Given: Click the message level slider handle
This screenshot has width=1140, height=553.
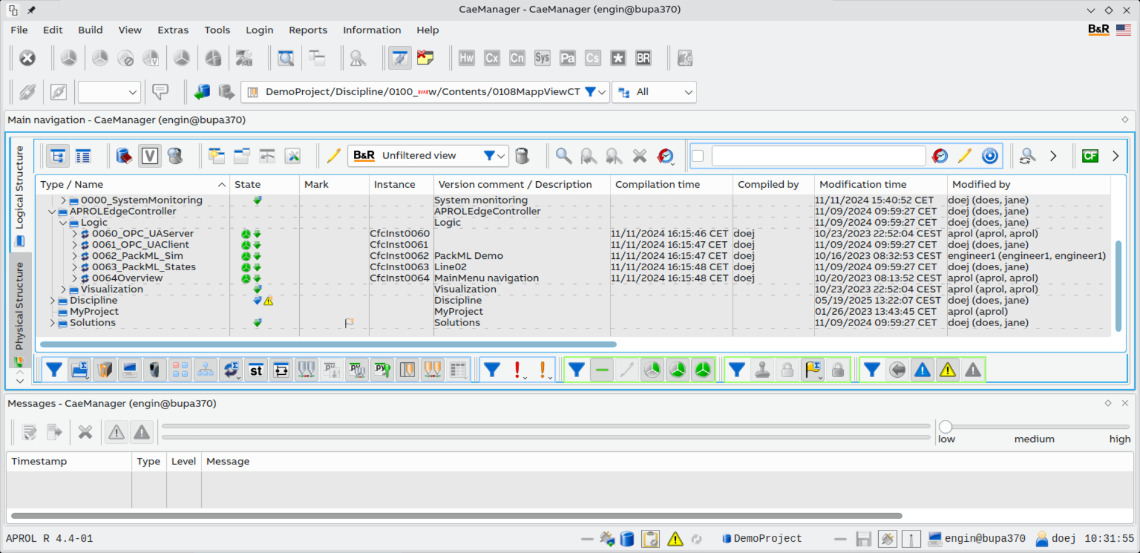Looking at the screenshot, I should point(945,427).
